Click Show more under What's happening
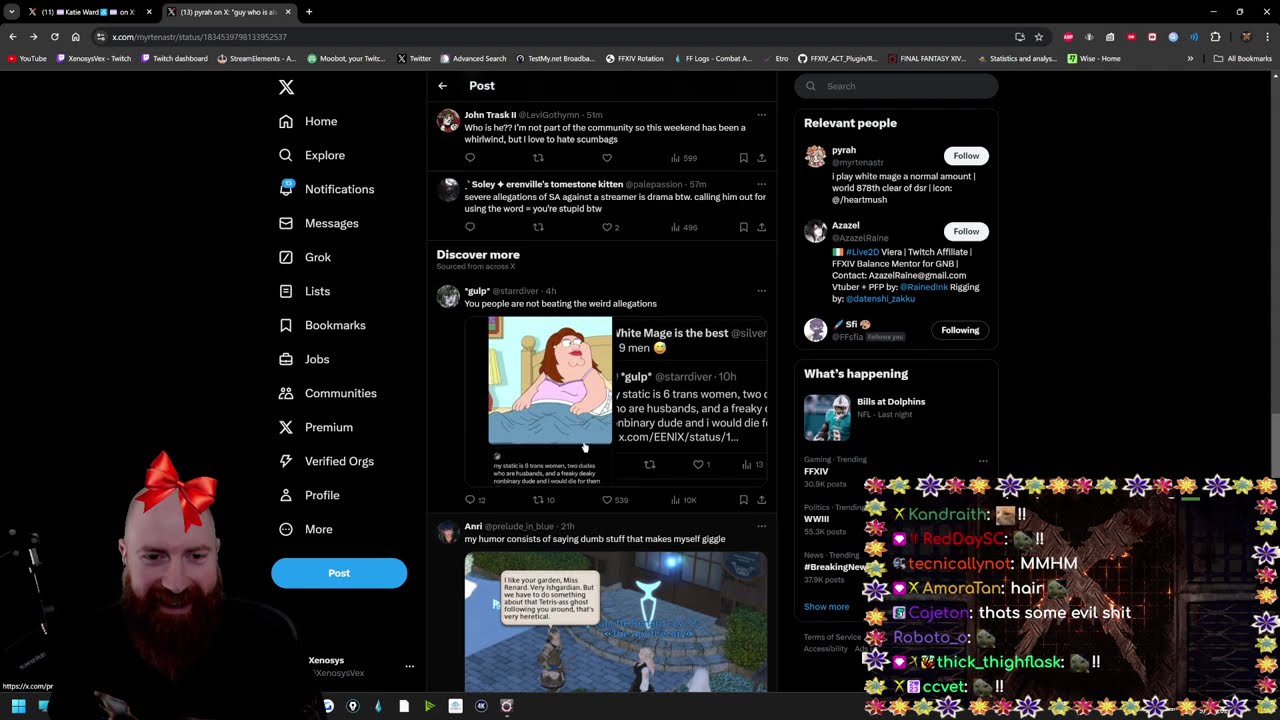 click(826, 607)
